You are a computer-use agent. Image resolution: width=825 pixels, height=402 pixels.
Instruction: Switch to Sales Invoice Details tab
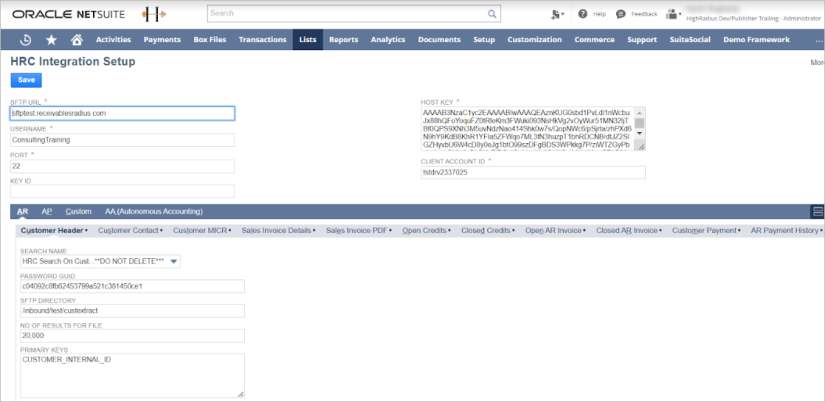pos(278,230)
